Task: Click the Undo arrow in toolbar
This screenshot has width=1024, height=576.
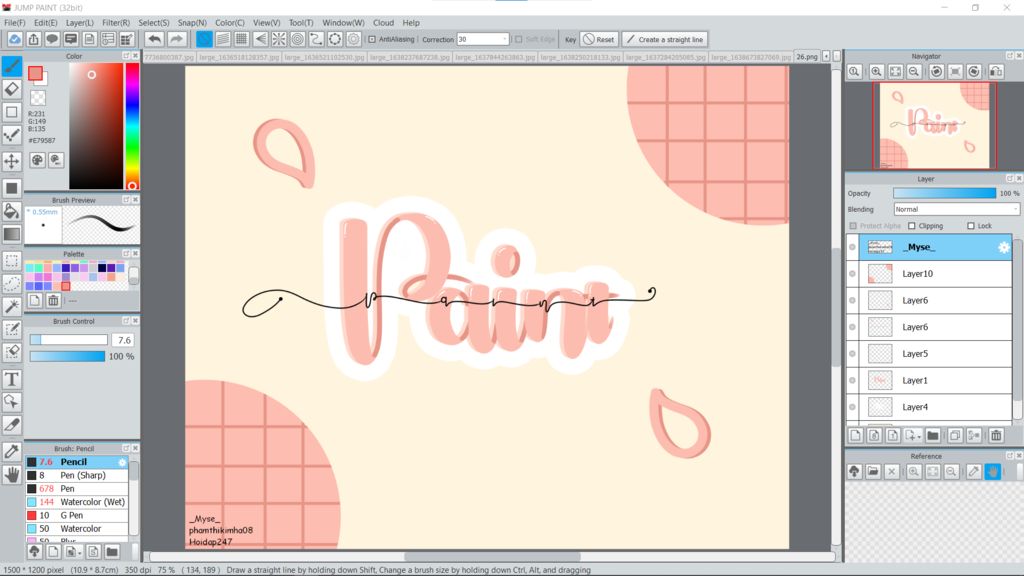Action: click(x=154, y=39)
